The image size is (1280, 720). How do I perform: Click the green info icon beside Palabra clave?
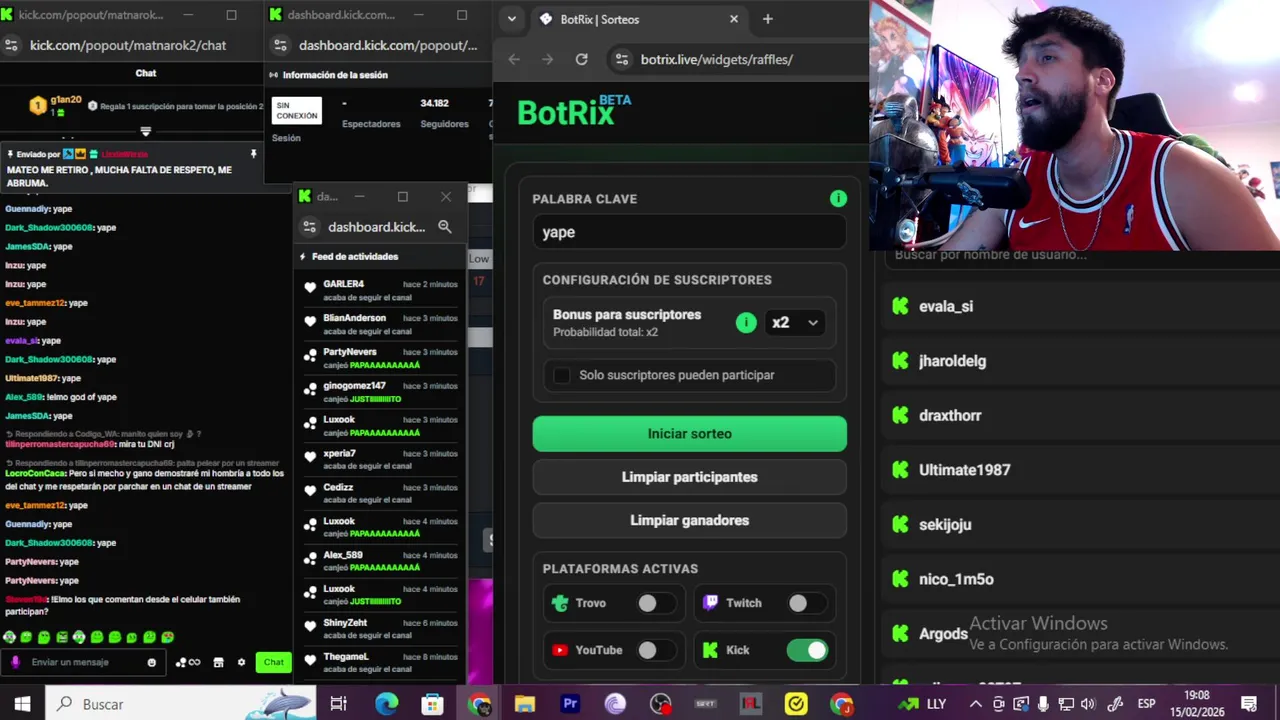pyautogui.click(x=838, y=199)
